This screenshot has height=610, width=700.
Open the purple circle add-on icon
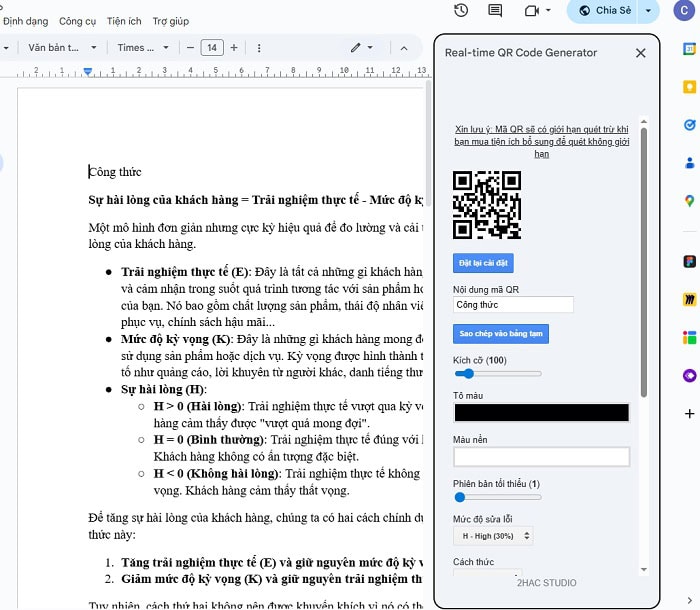[689, 376]
